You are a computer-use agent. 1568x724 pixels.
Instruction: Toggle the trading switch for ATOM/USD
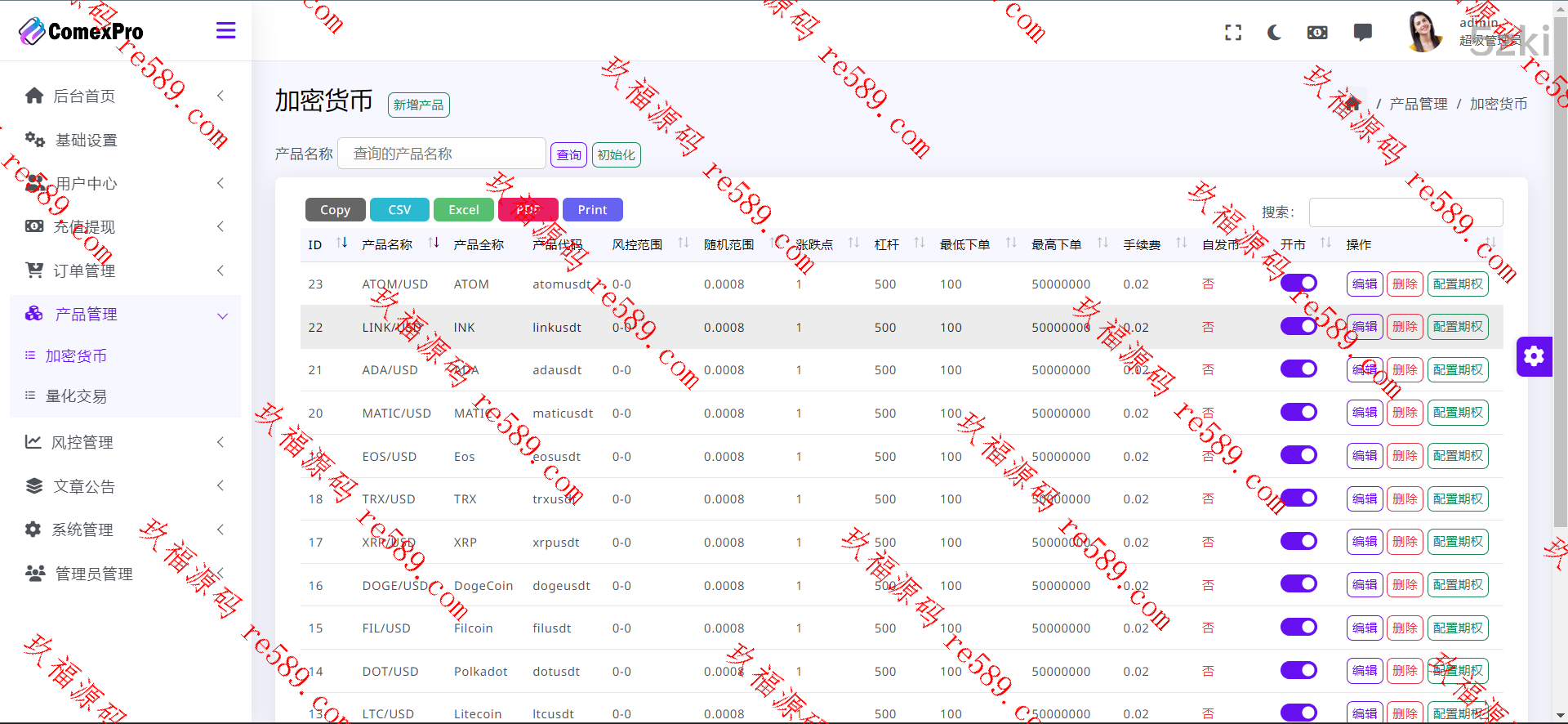1298,284
